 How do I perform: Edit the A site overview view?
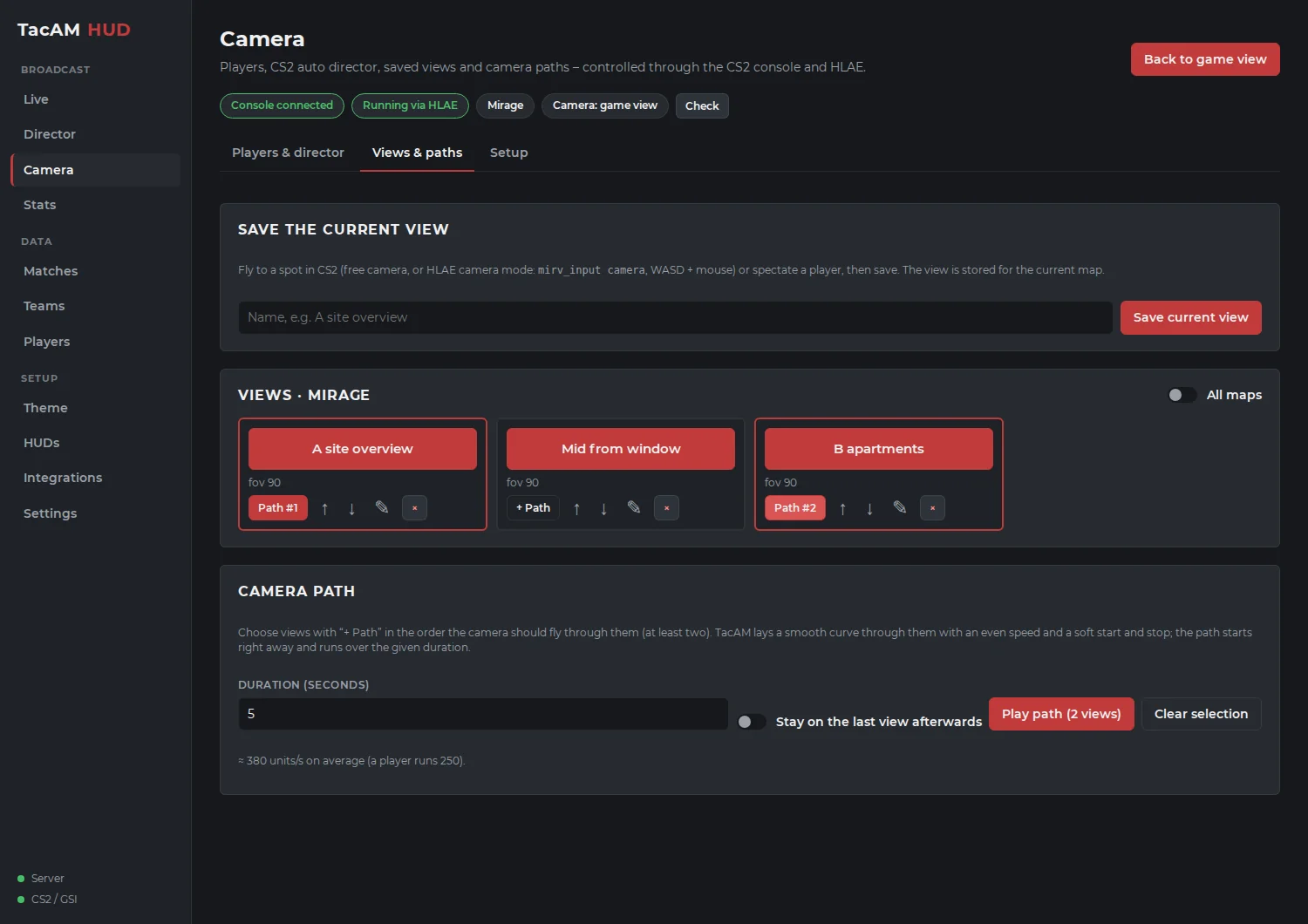[381, 507]
